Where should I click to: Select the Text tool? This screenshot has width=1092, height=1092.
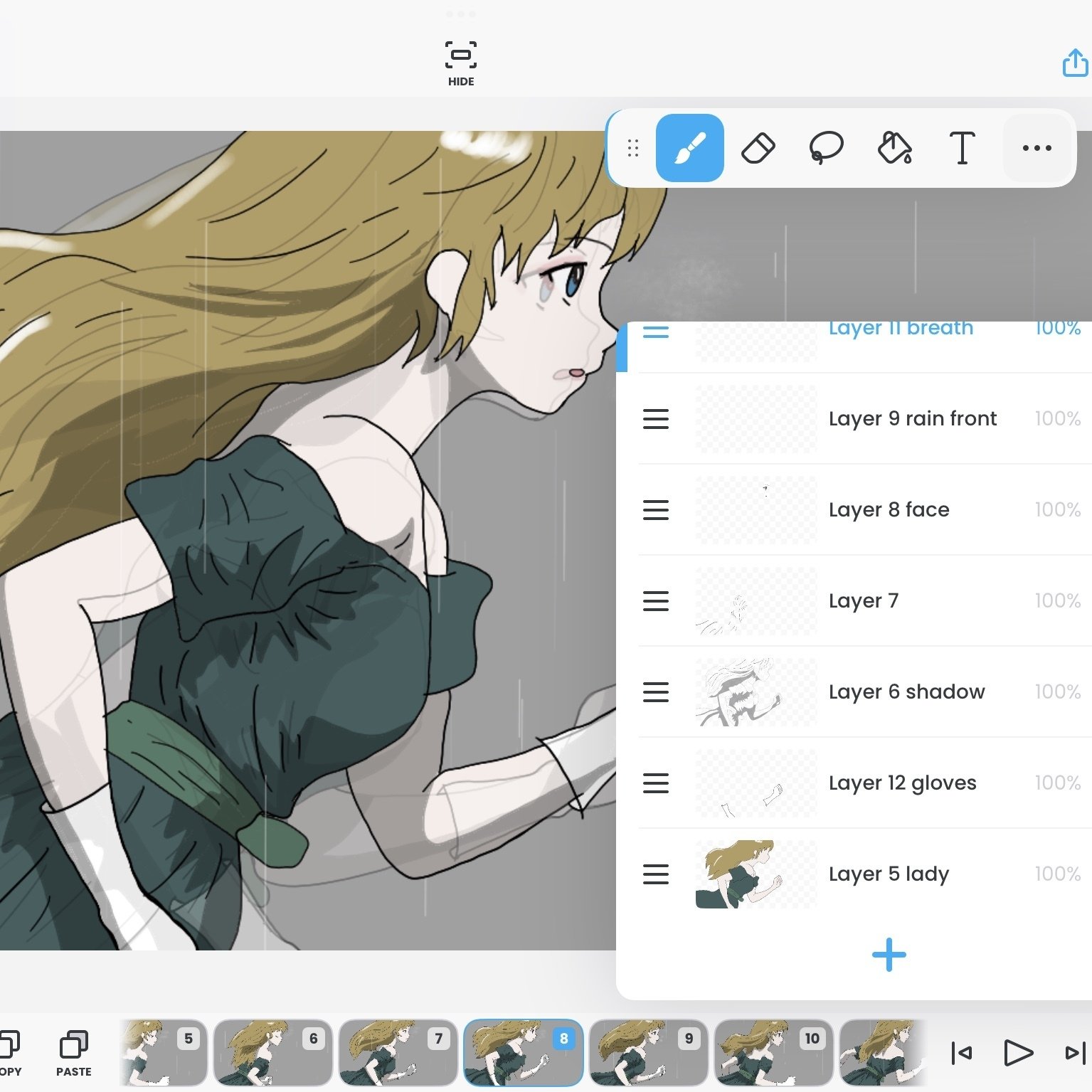(962, 148)
